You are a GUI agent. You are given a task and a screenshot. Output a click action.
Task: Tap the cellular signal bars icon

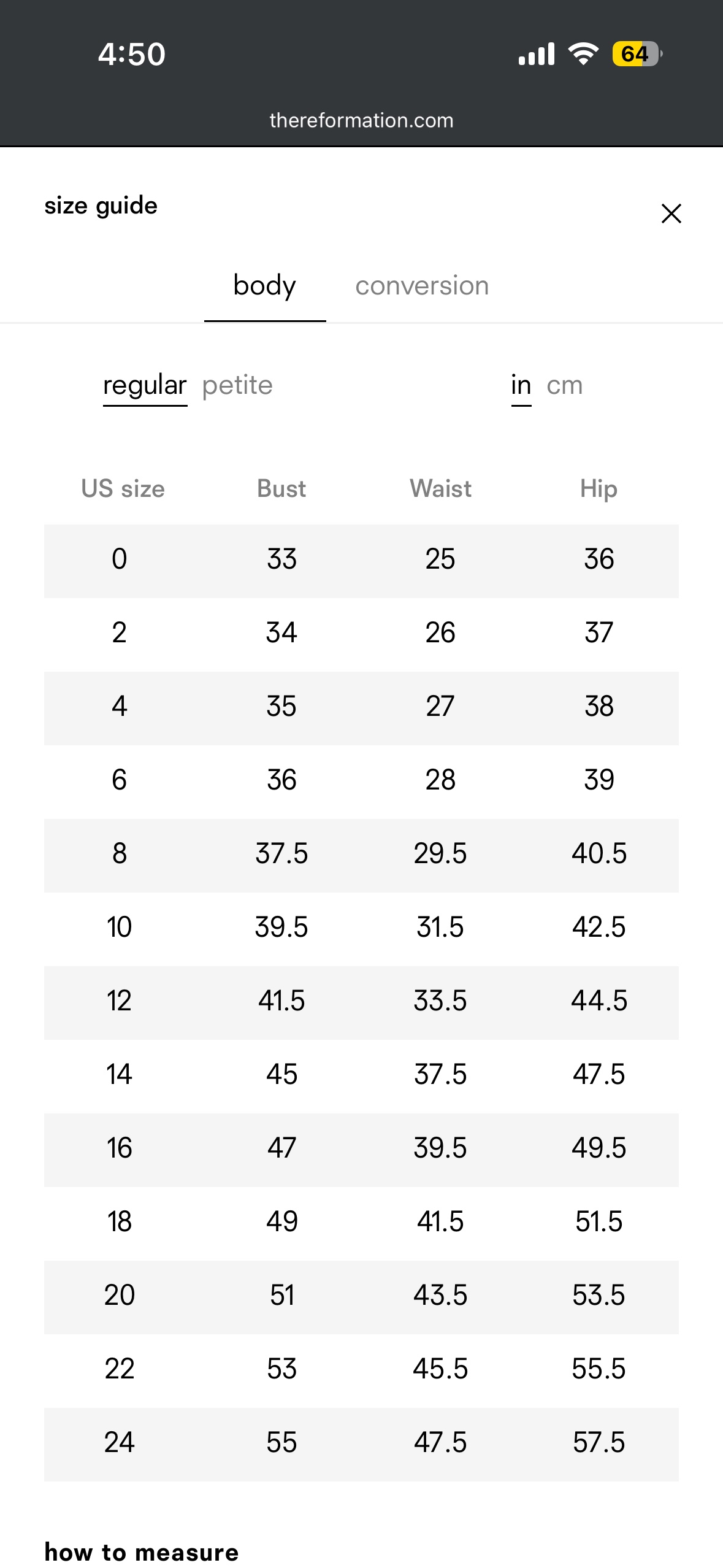537,54
